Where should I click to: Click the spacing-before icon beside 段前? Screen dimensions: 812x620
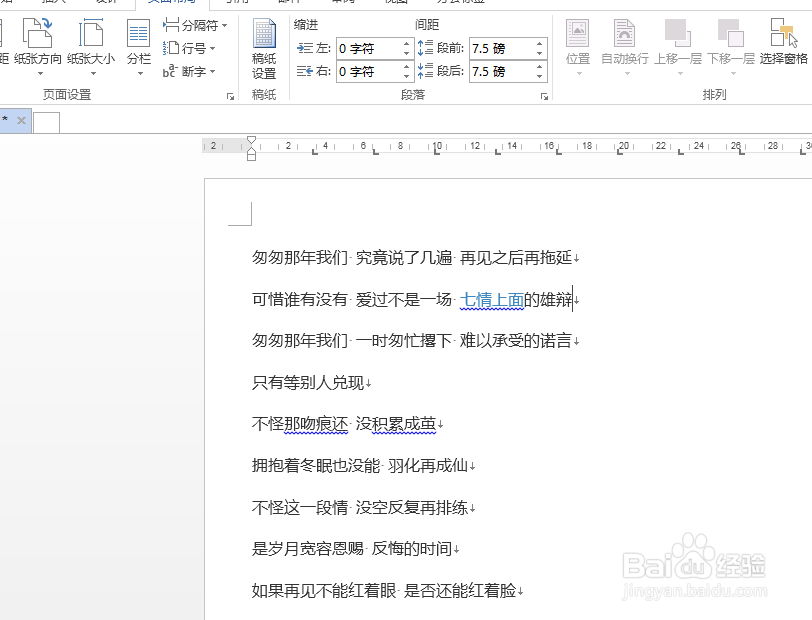coord(425,48)
